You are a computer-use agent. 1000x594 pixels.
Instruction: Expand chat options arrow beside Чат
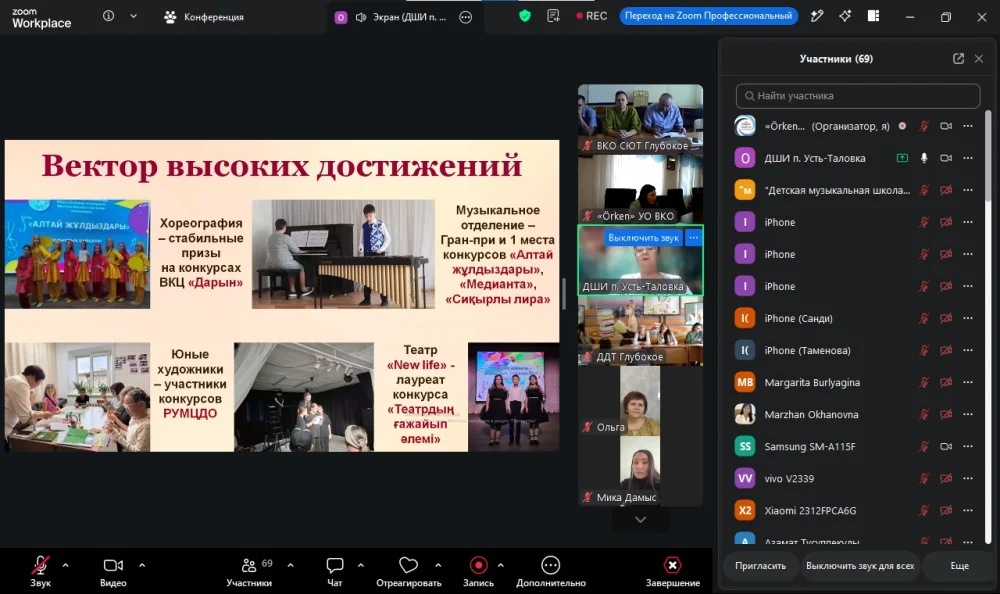click(x=360, y=565)
